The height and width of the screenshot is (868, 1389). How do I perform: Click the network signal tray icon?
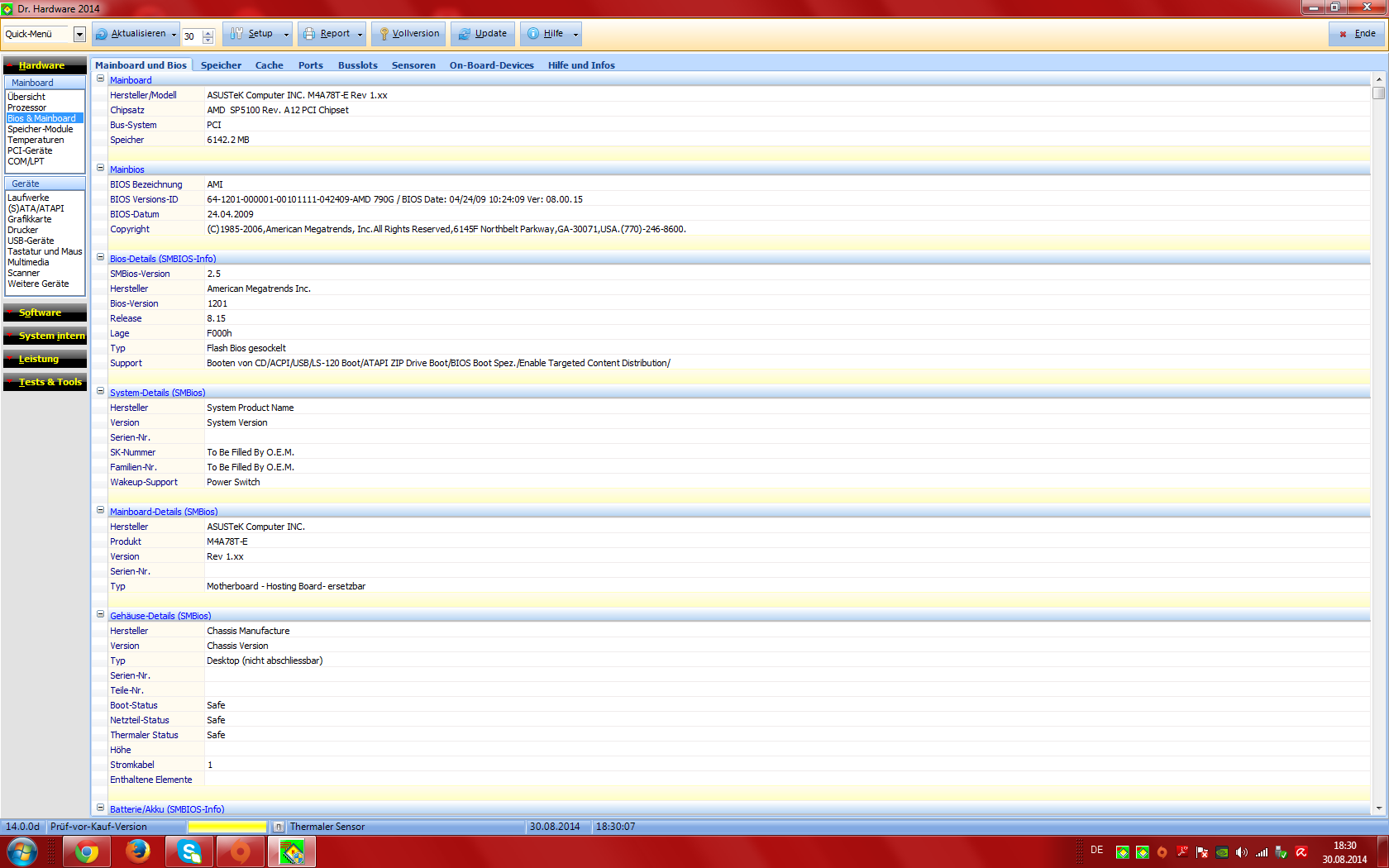tap(1262, 852)
